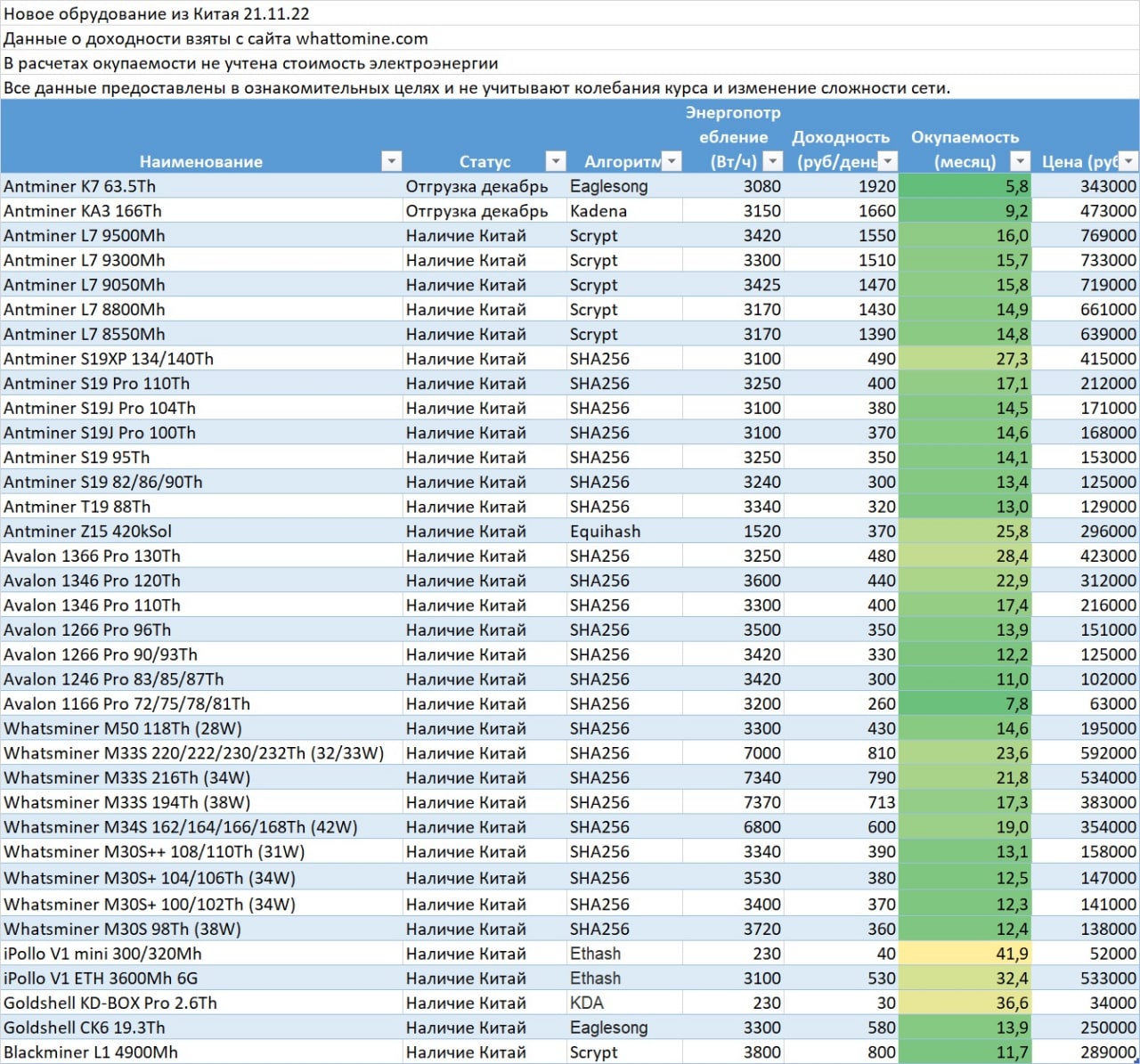Screen dimensions: 1140x1064
Task: Select power value 1520
Action: pos(733,532)
